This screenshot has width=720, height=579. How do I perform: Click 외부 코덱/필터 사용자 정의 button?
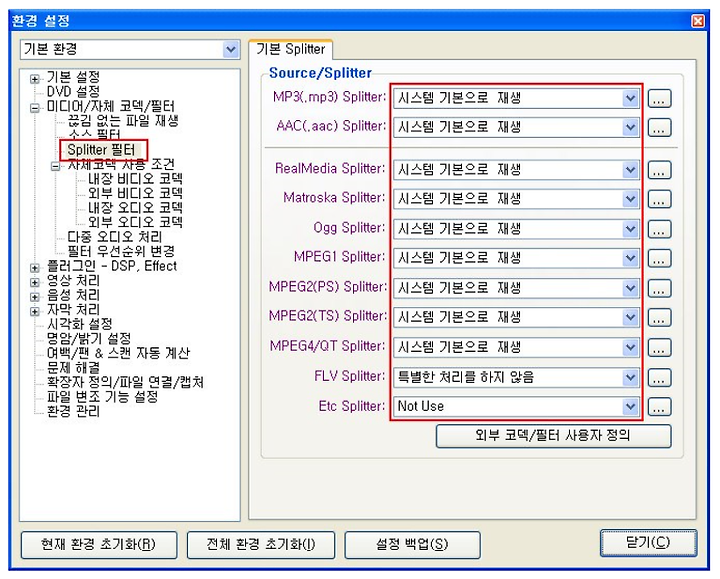tap(553, 436)
